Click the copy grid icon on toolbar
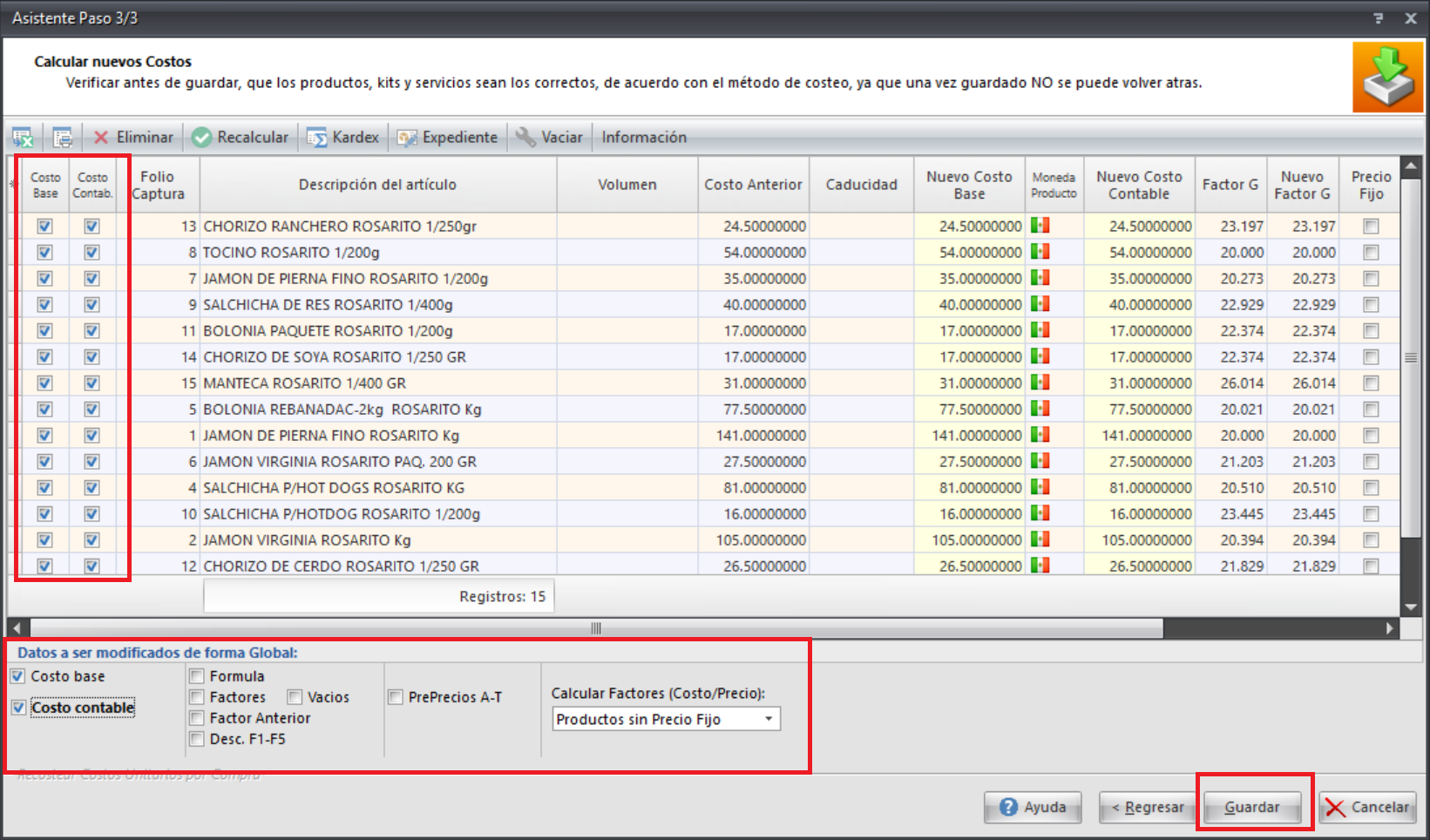 [x=62, y=137]
